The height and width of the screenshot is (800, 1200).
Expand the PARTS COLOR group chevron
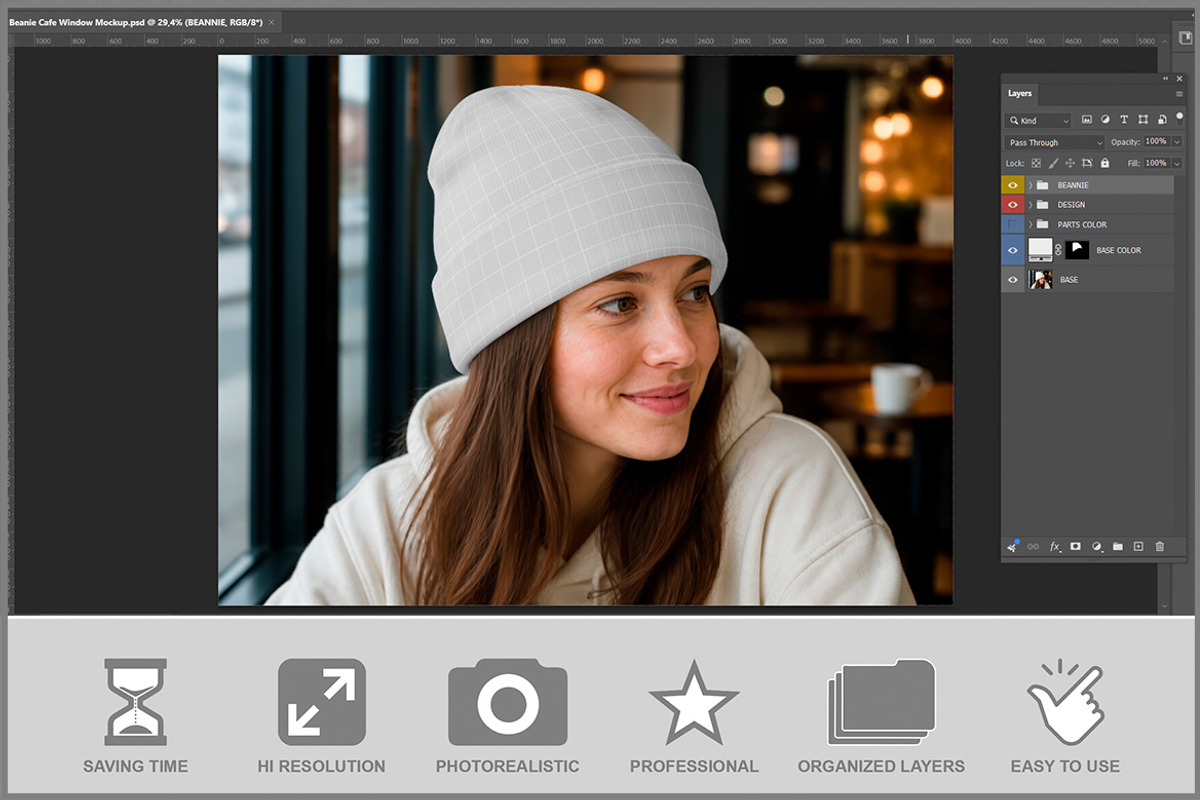pyautogui.click(x=1030, y=225)
